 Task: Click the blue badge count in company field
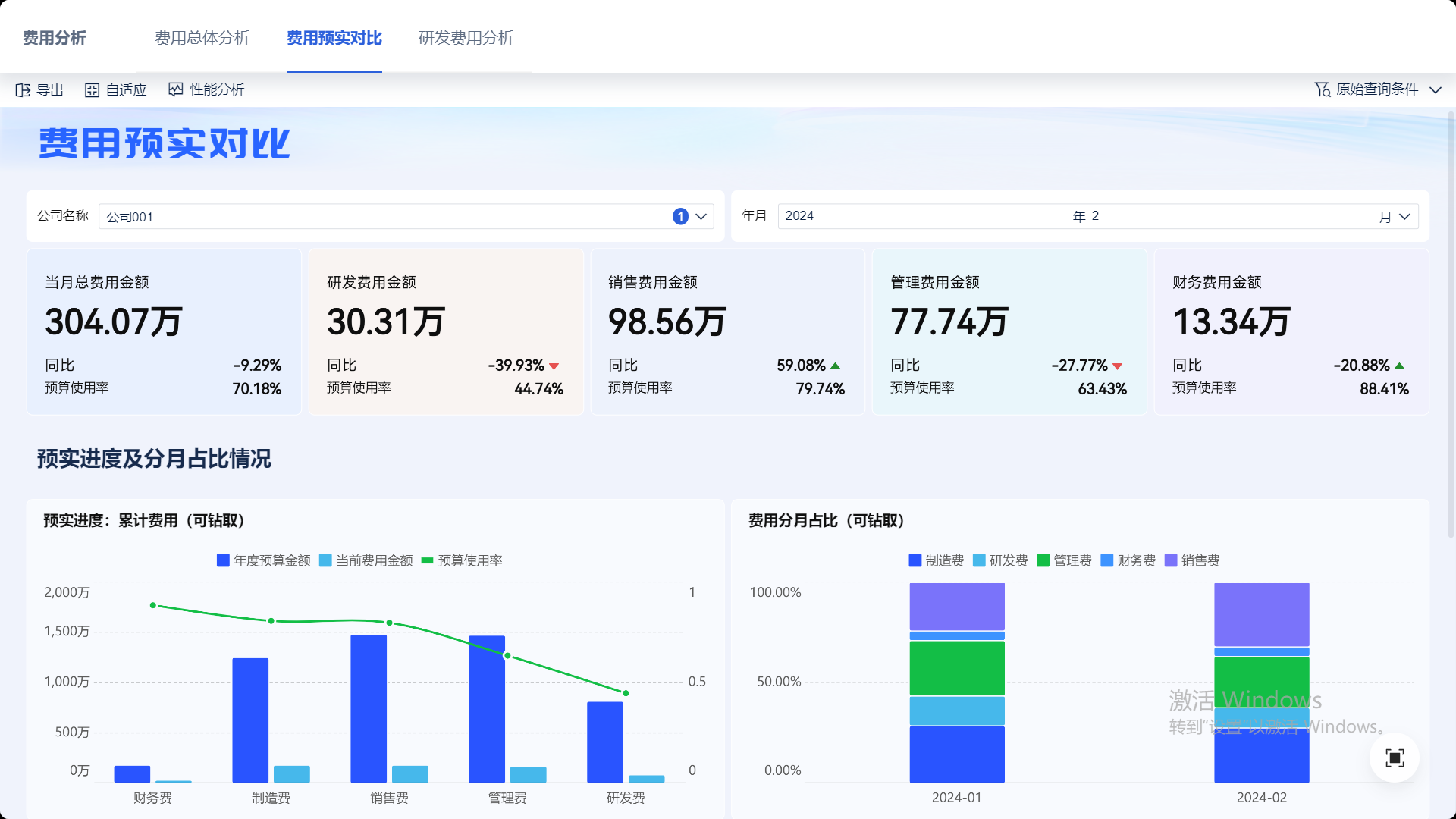click(680, 217)
